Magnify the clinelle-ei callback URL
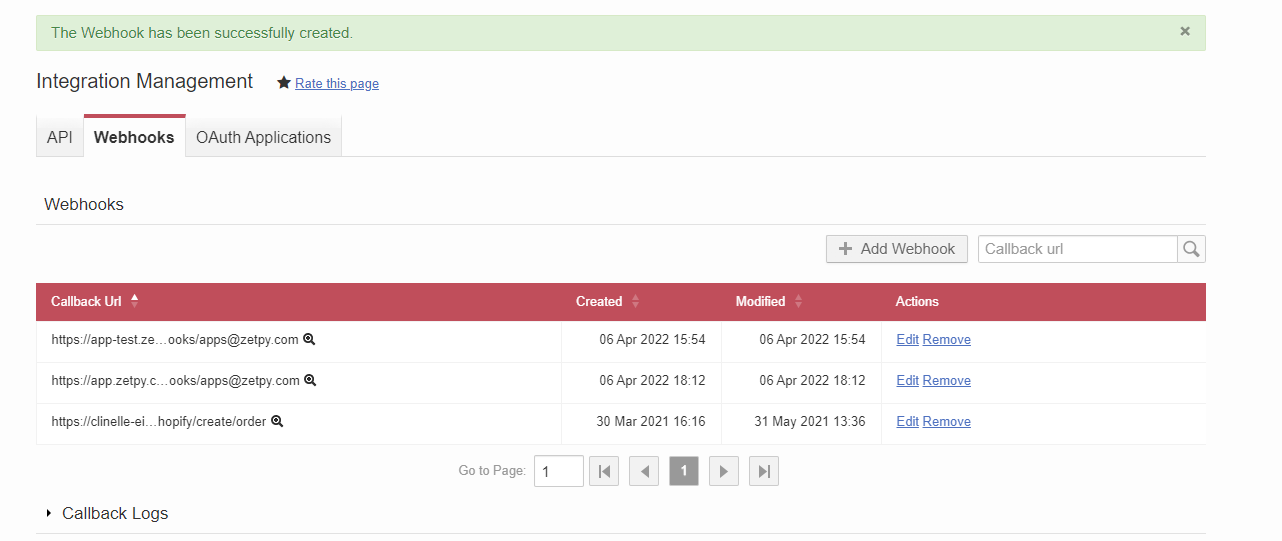 277,422
